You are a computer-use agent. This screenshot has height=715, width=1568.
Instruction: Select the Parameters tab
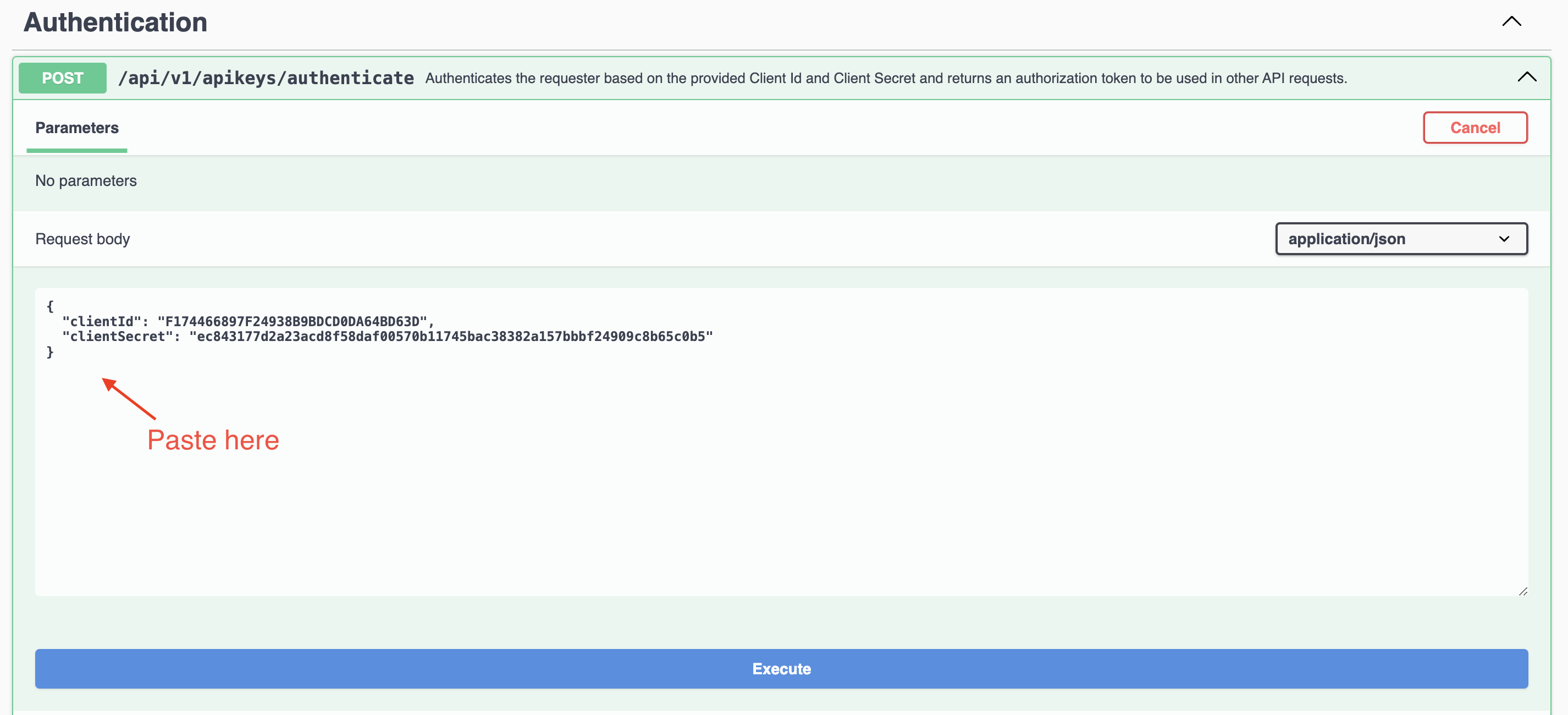click(77, 128)
